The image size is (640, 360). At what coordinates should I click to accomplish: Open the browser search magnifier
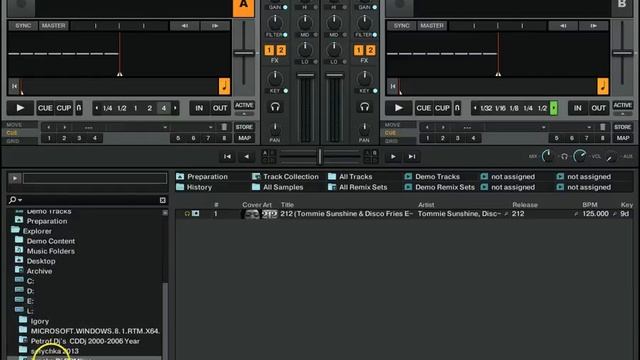coord(12,200)
